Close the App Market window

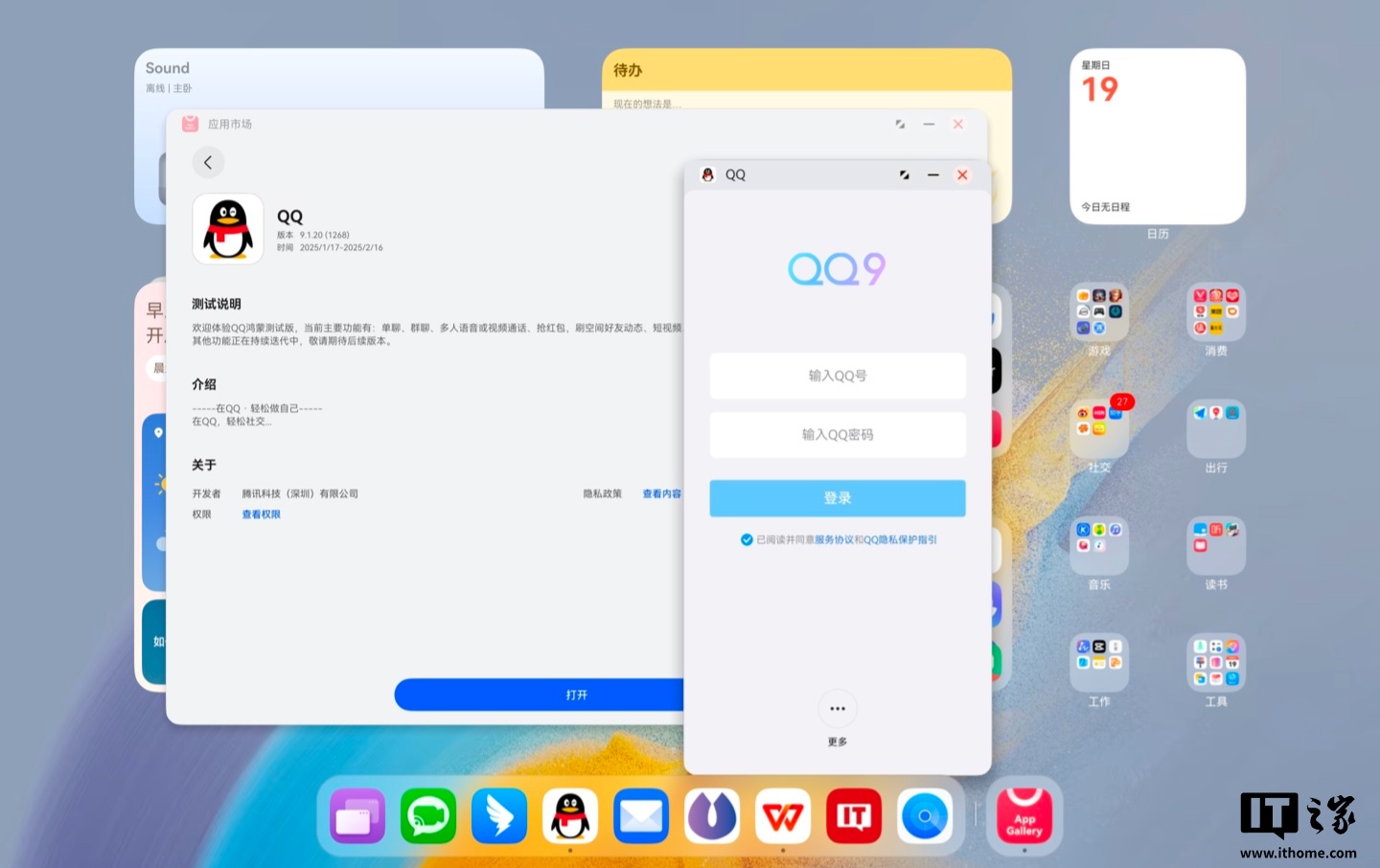[x=957, y=125]
